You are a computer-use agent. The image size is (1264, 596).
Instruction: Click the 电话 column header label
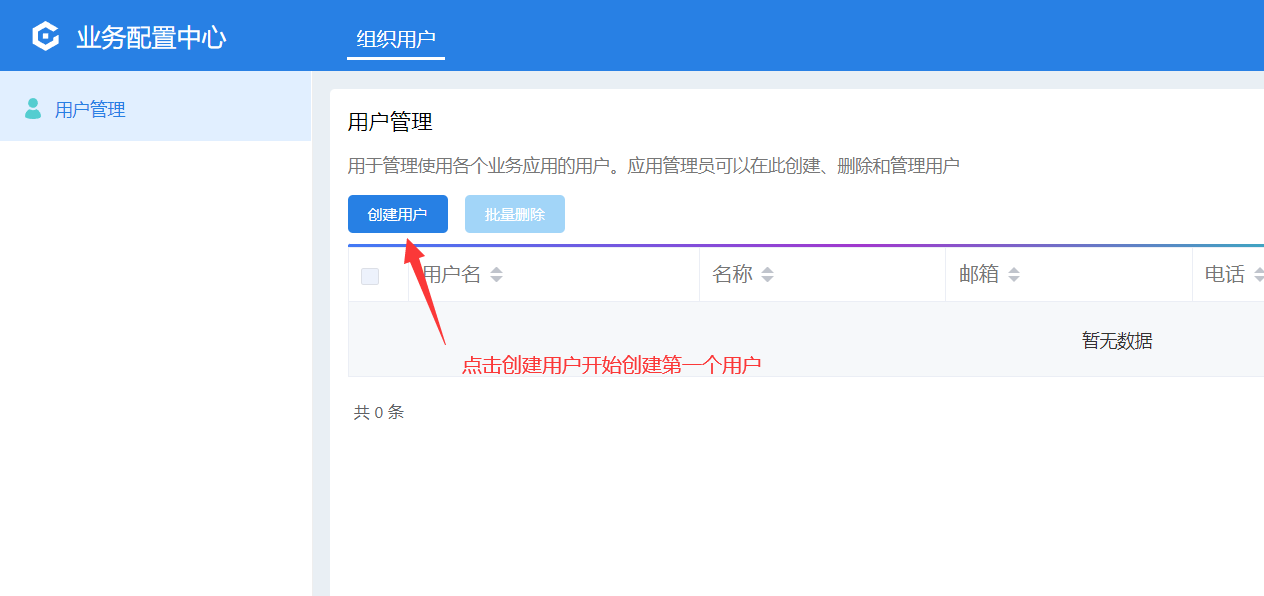click(x=1225, y=275)
